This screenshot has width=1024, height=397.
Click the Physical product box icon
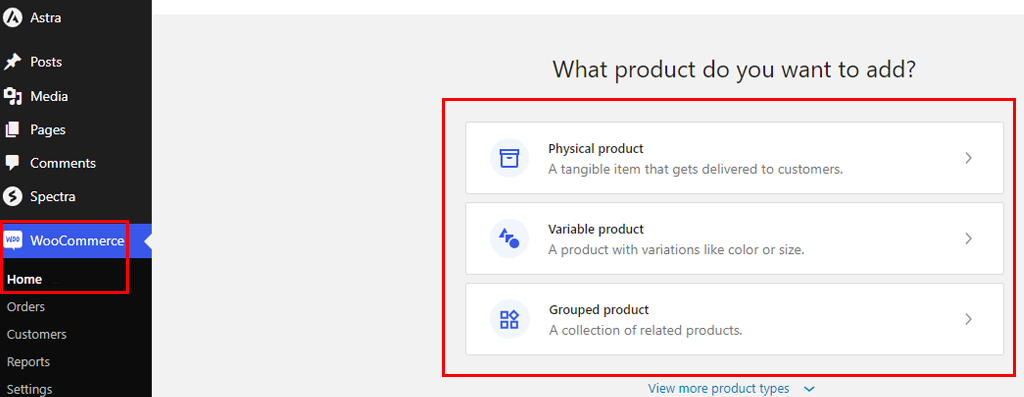click(x=509, y=158)
